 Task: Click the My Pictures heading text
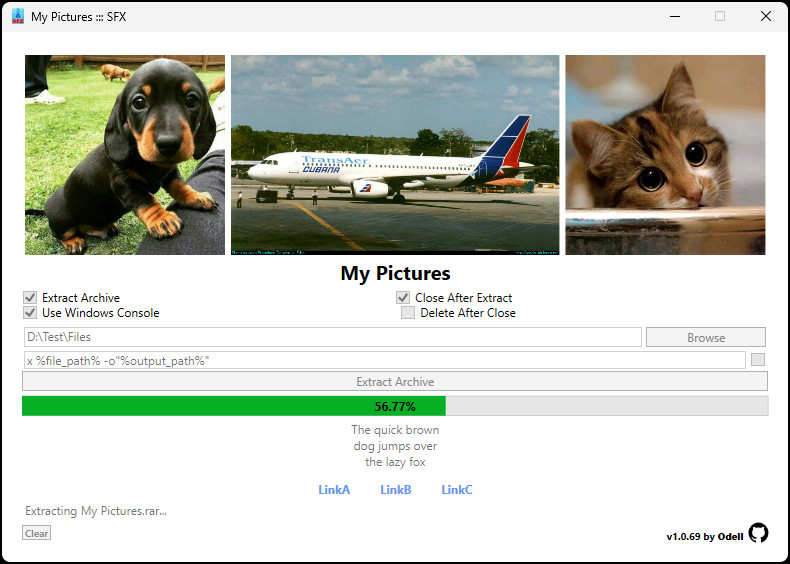[396, 274]
